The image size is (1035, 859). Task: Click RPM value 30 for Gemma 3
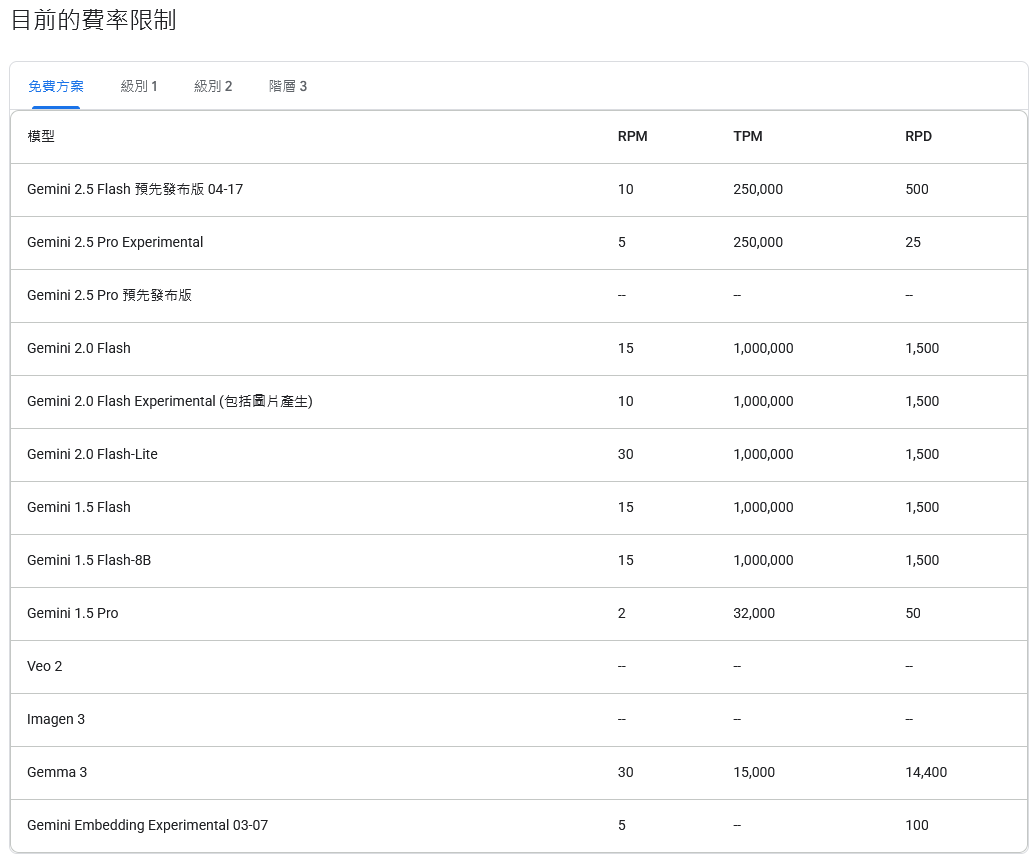[626, 773]
